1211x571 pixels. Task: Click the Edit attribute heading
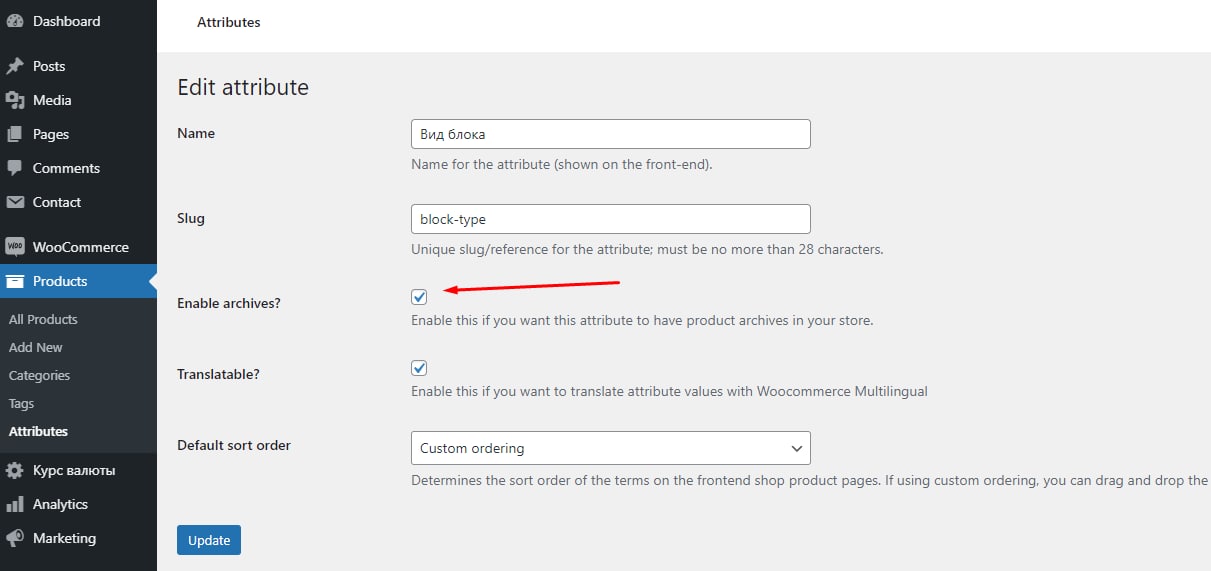[x=243, y=87]
